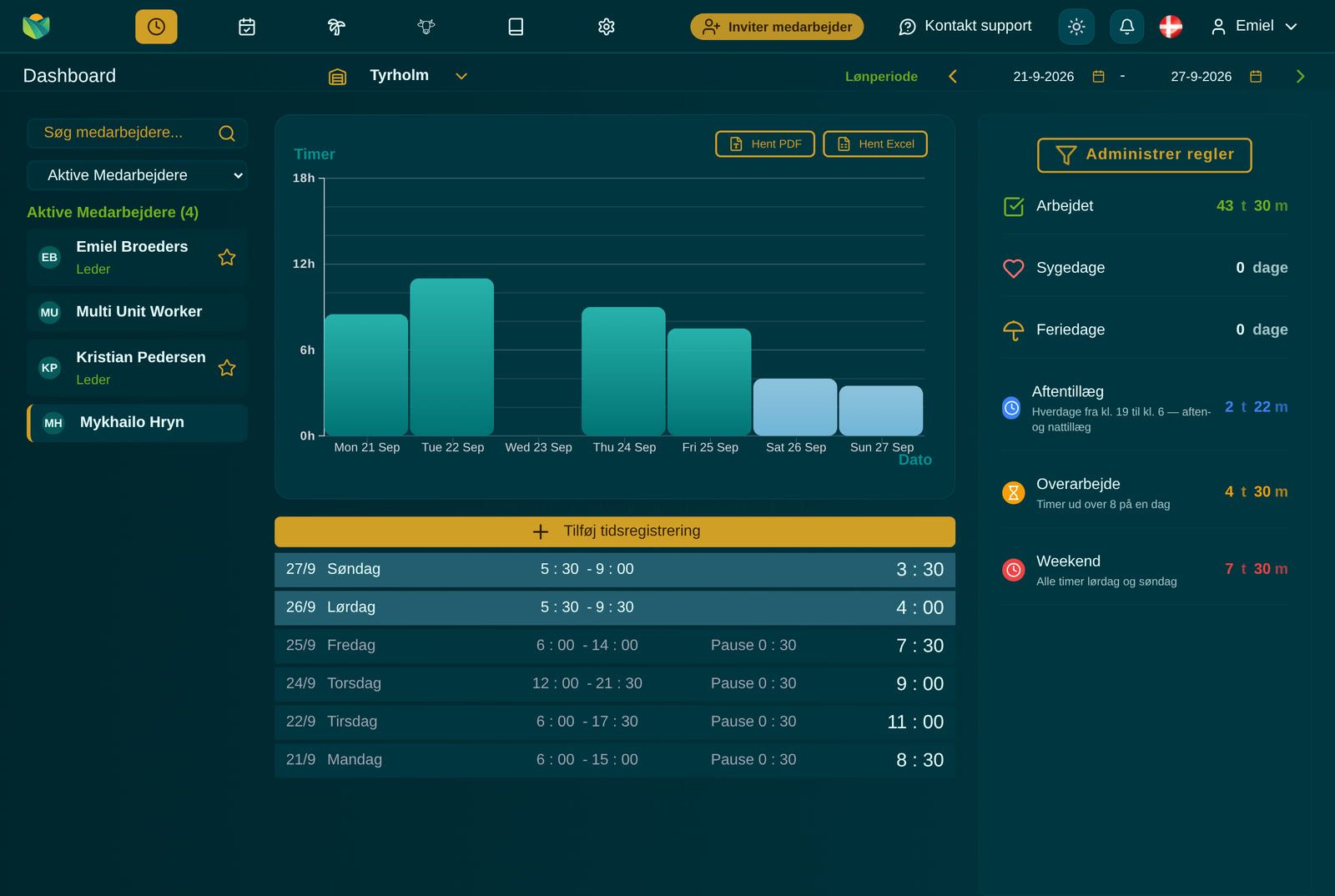The image size is (1335, 896).
Task: Click the end date 27-9-2026 field
Action: tap(1201, 77)
